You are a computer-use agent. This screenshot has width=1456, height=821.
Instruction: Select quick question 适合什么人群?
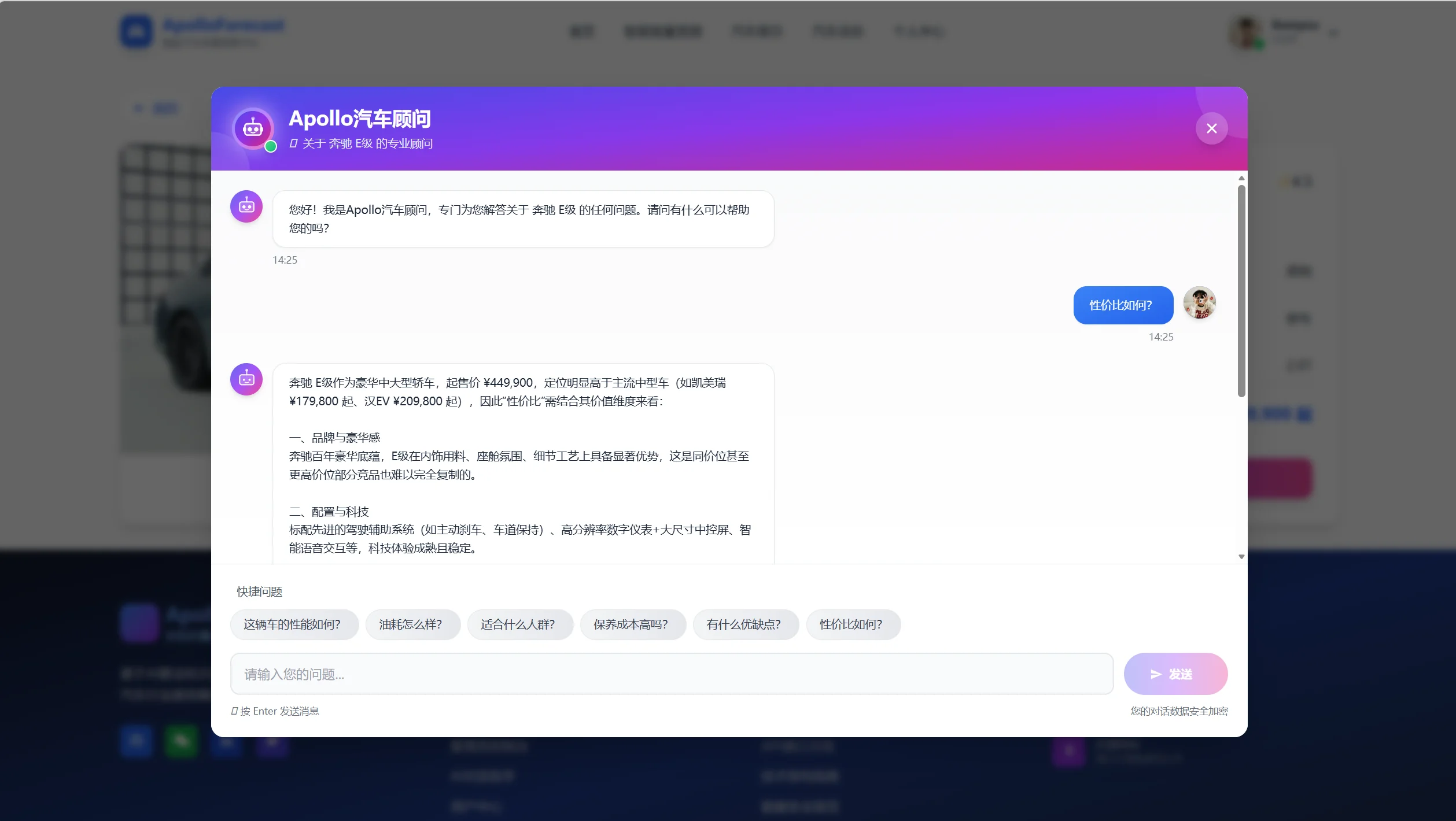click(x=519, y=624)
